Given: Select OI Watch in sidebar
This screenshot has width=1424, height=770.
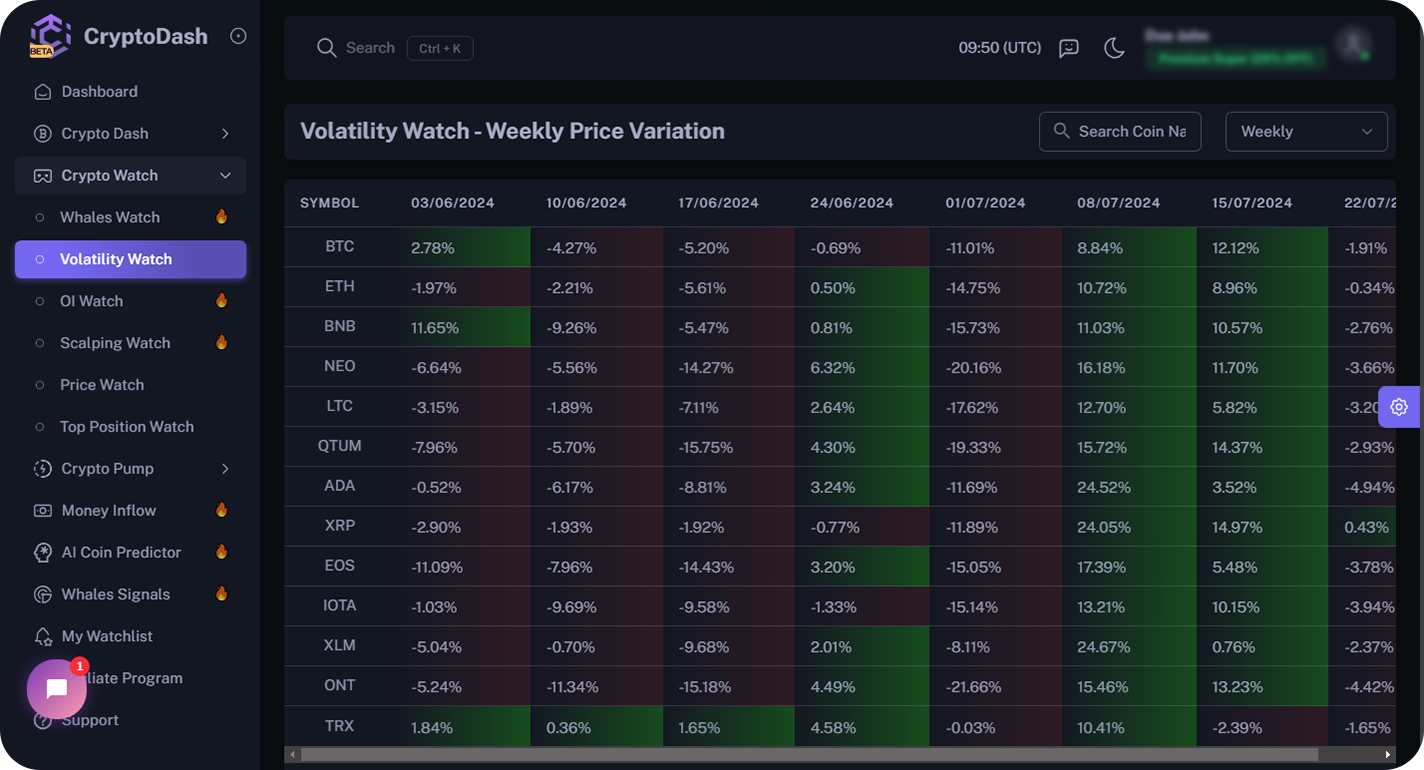Looking at the screenshot, I should click(130, 301).
